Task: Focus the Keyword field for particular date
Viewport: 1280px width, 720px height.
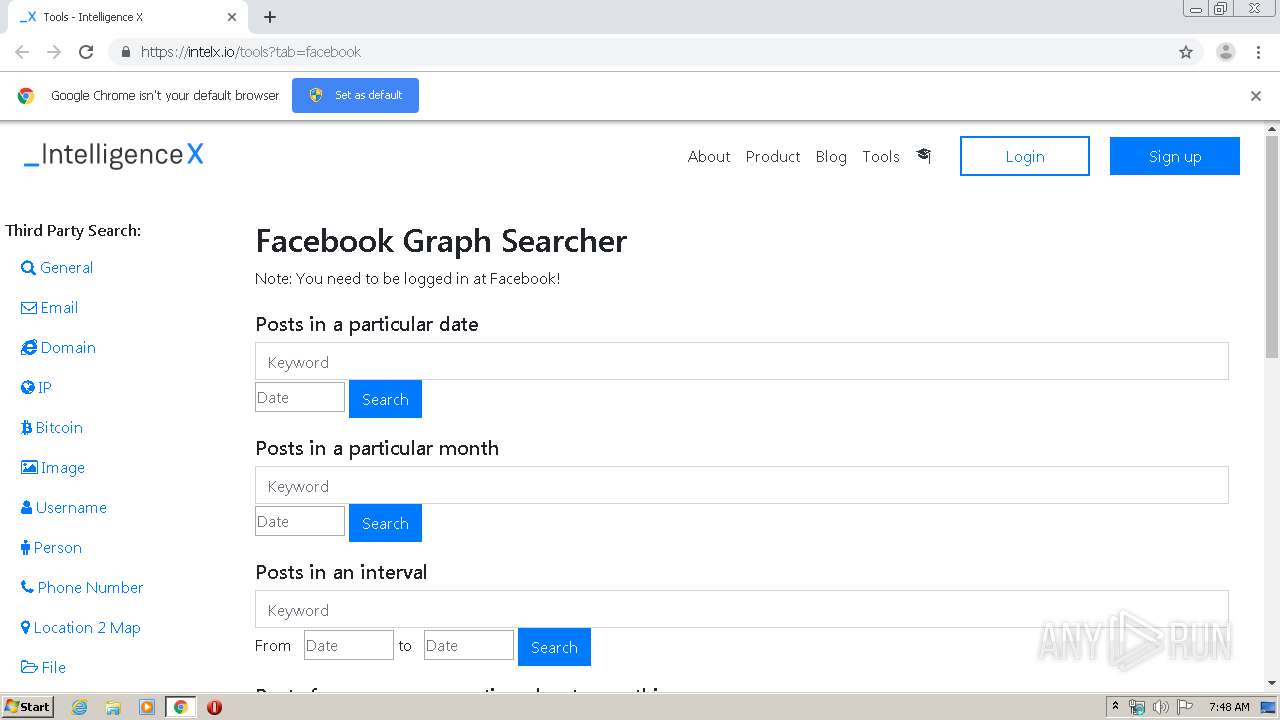Action: (x=742, y=361)
